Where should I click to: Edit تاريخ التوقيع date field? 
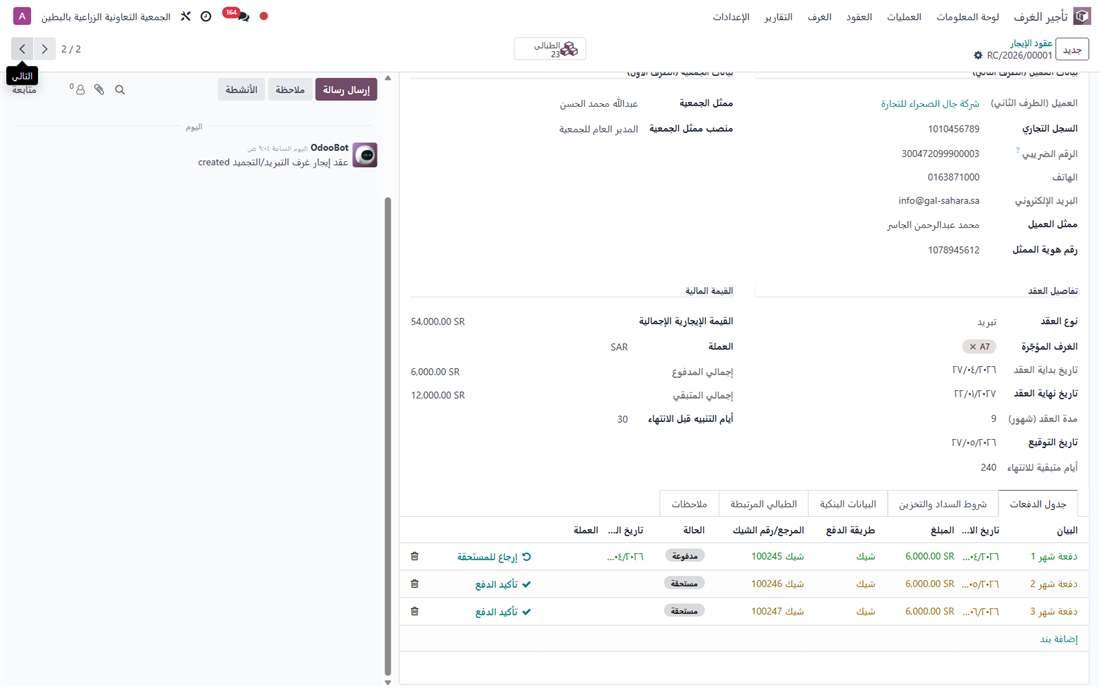[x=973, y=443]
